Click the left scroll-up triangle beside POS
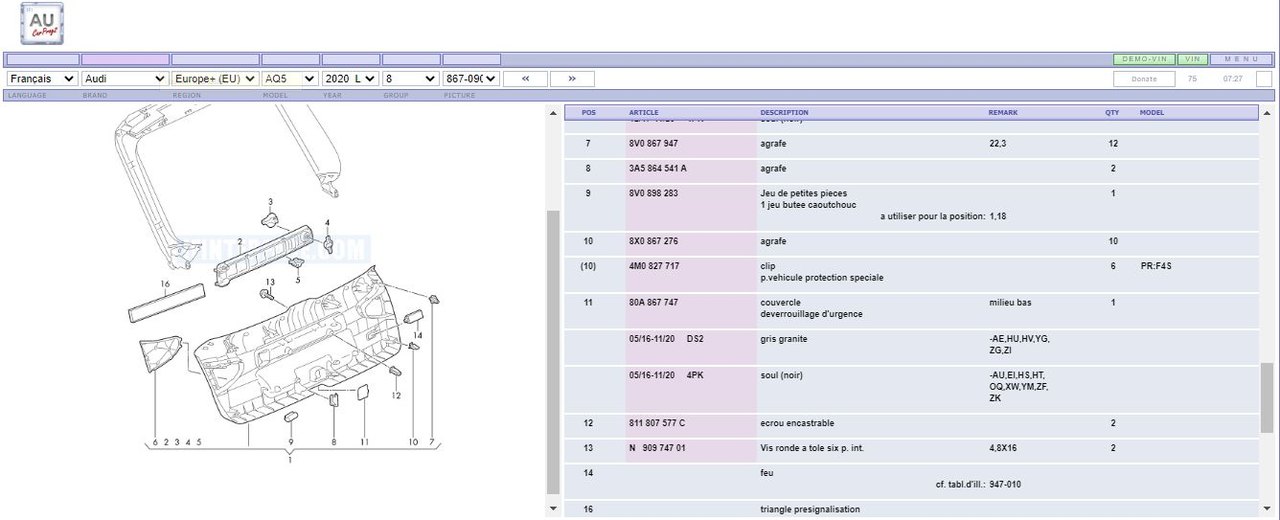 coord(553,113)
